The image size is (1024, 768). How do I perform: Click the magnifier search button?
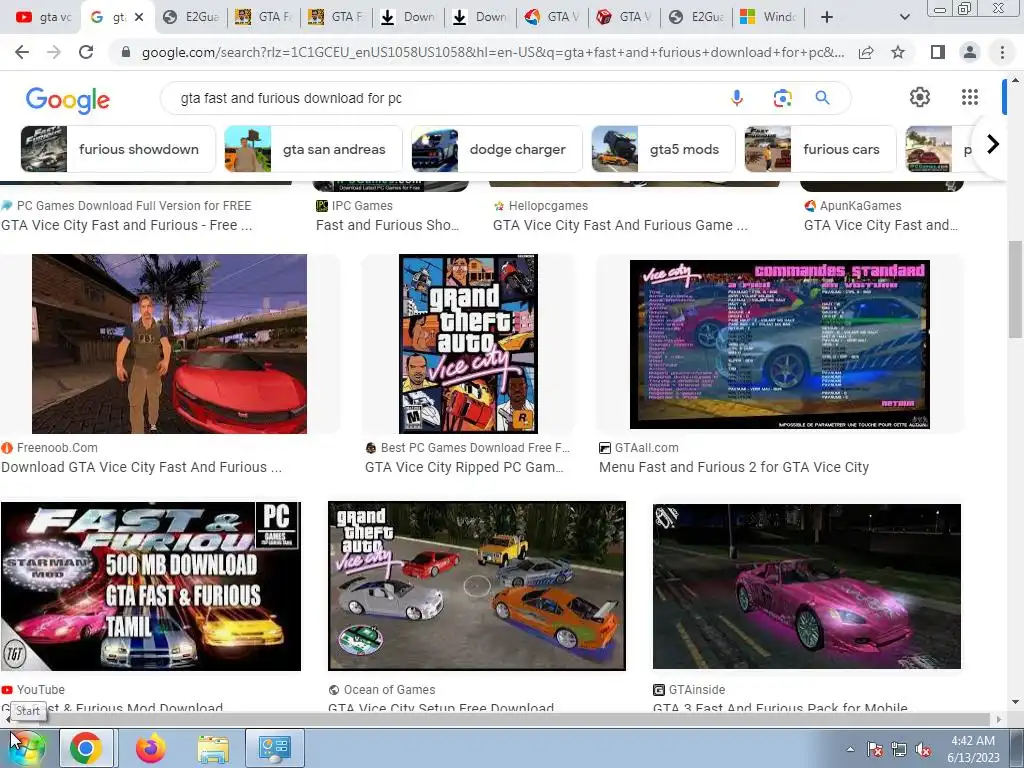click(x=822, y=98)
